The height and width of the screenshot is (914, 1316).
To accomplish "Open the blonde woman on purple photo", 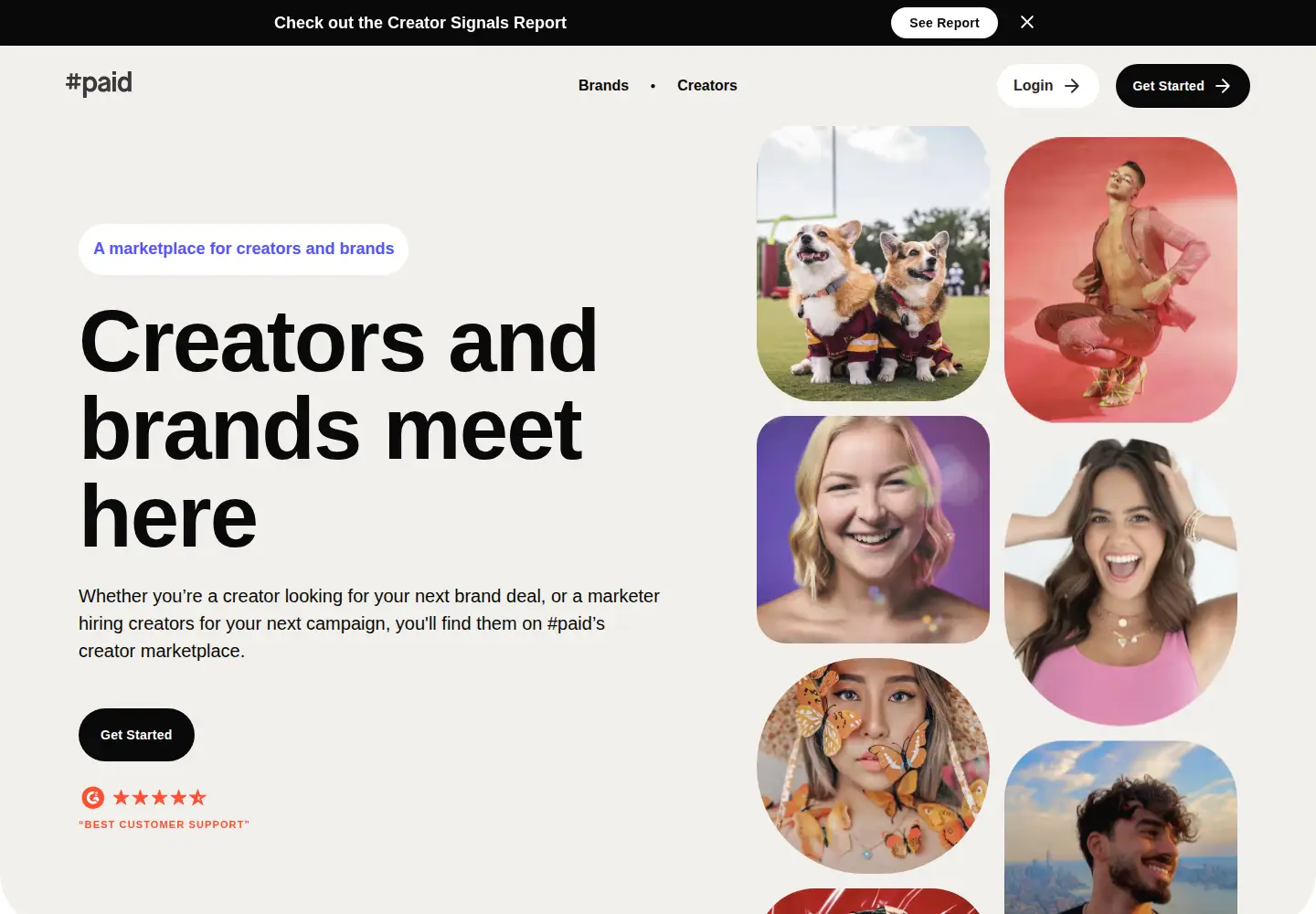I will click(x=873, y=529).
